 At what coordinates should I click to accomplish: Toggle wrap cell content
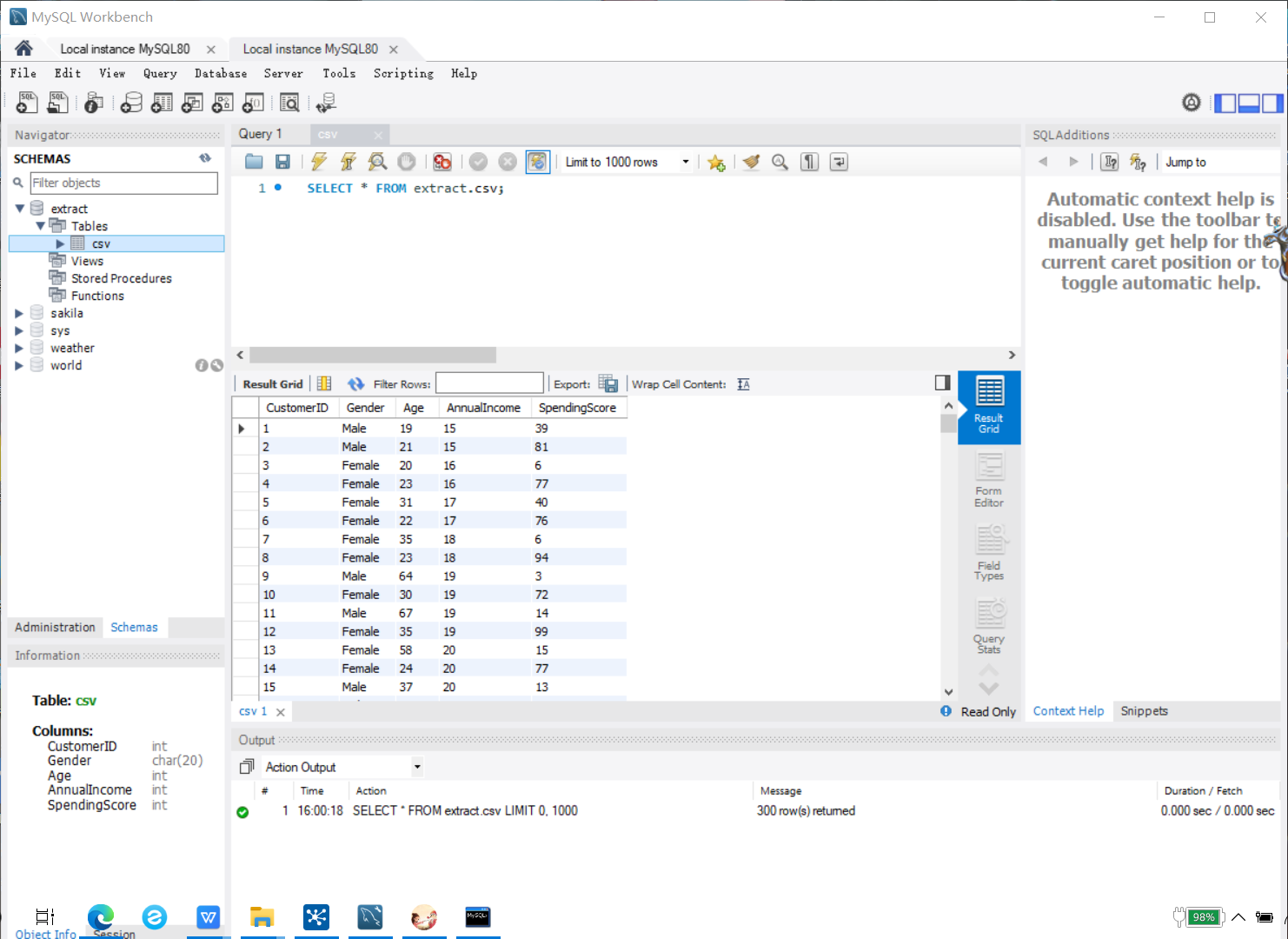(x=743, y=383)
